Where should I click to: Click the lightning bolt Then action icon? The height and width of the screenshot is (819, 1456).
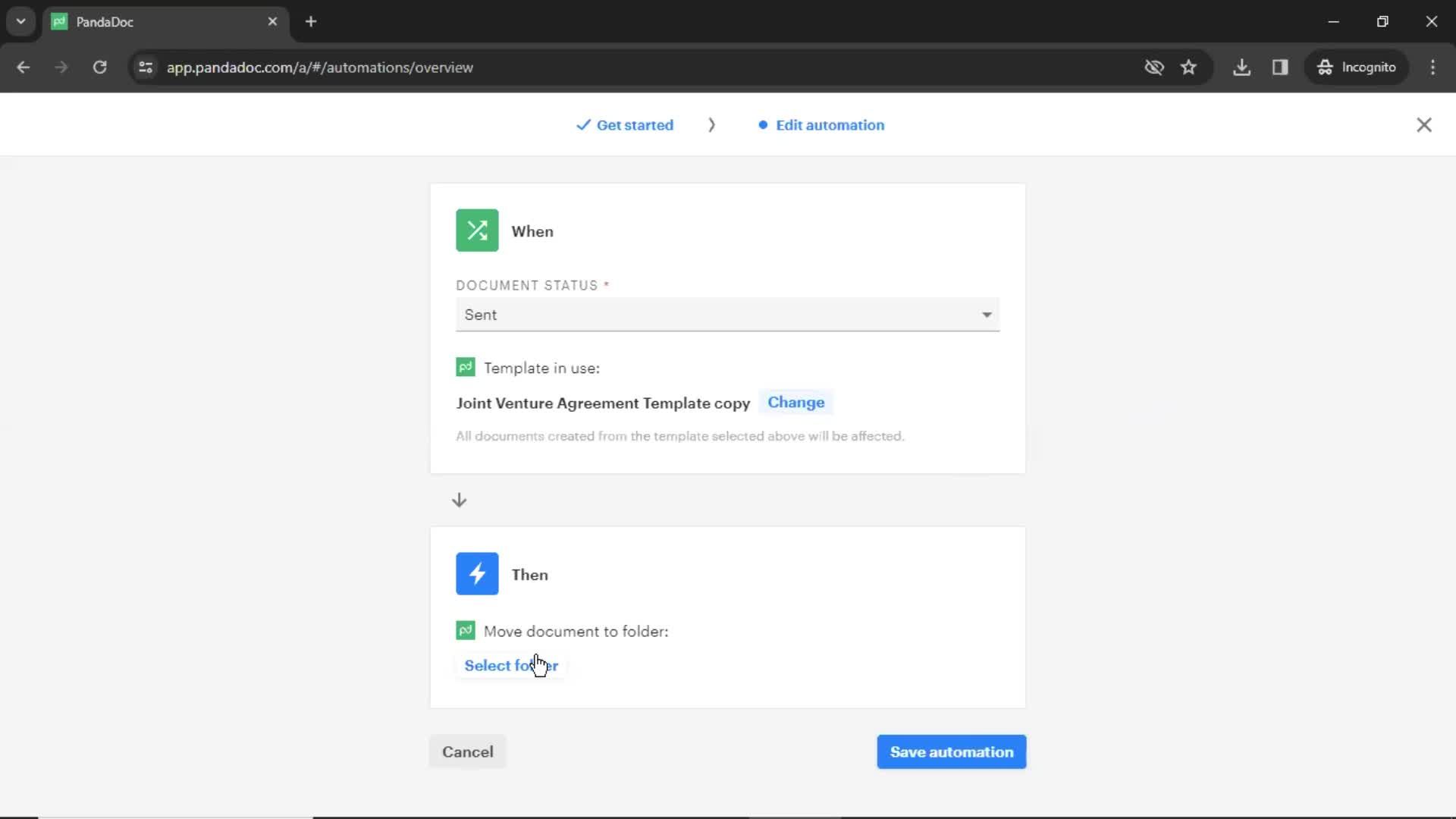477,573
